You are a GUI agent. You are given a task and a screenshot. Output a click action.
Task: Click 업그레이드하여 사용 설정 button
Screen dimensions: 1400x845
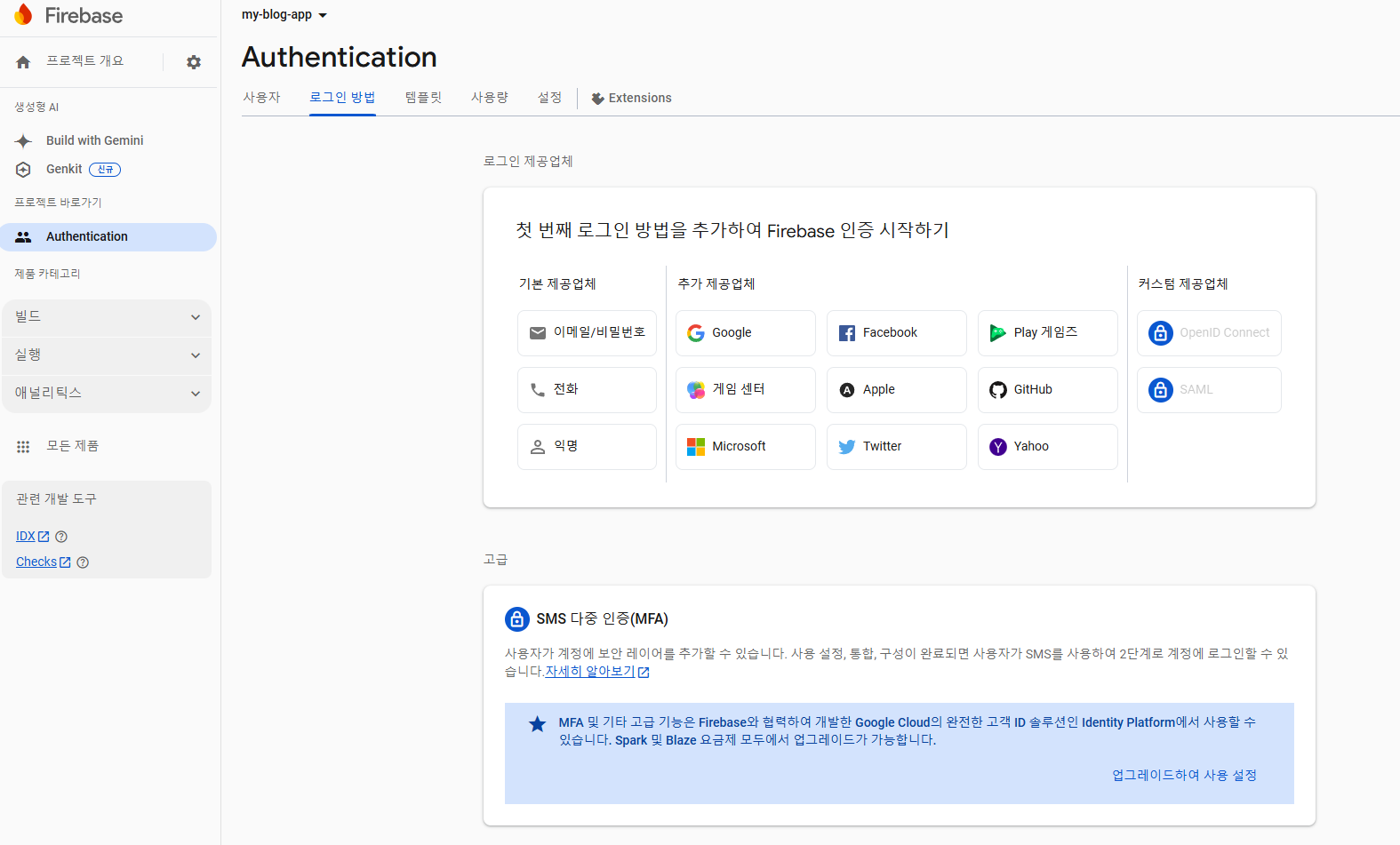click(x=1184, y=776)
